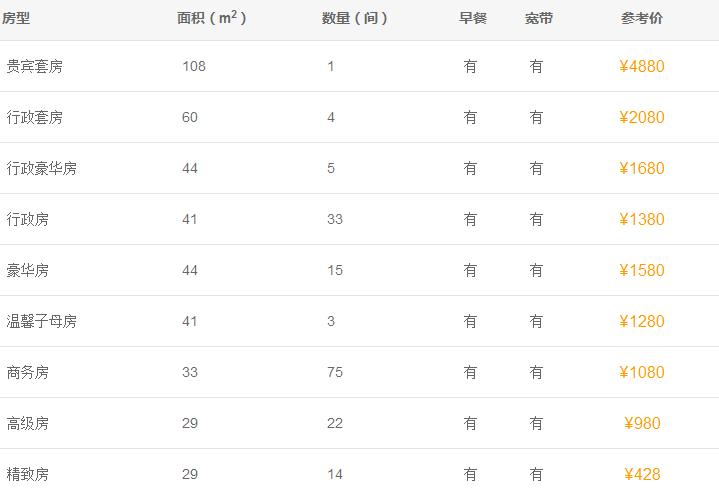Viewport: 719px width, 490px height.
Task: Click the 行政房 room name
Action: (x=27, y=220)
